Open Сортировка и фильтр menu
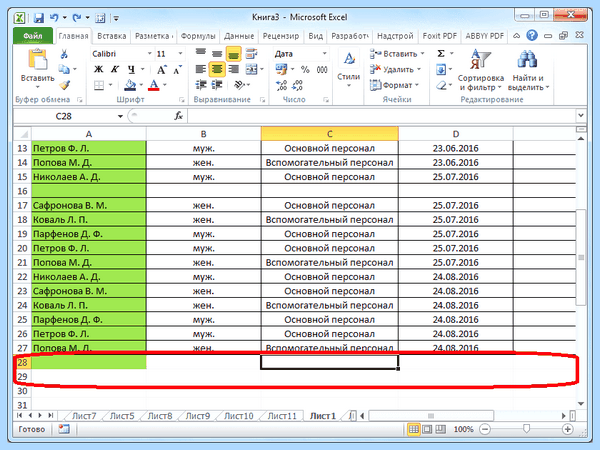The width and height of the screenshot is (600, 450). (x=481, y=70)
